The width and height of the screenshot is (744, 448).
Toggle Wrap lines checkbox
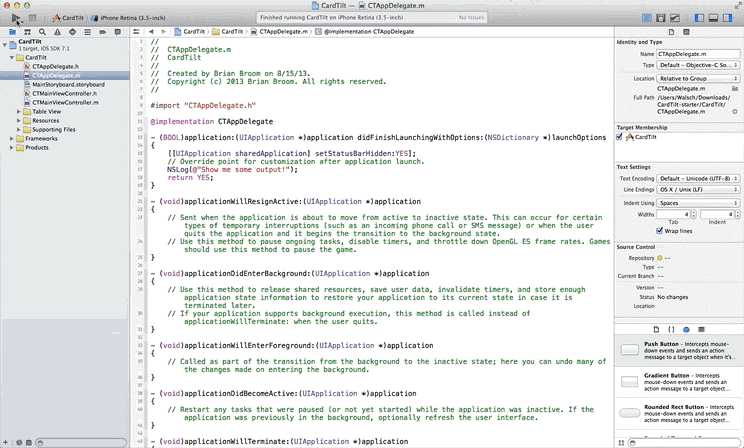pyautogui.click(x=660, y=231)
